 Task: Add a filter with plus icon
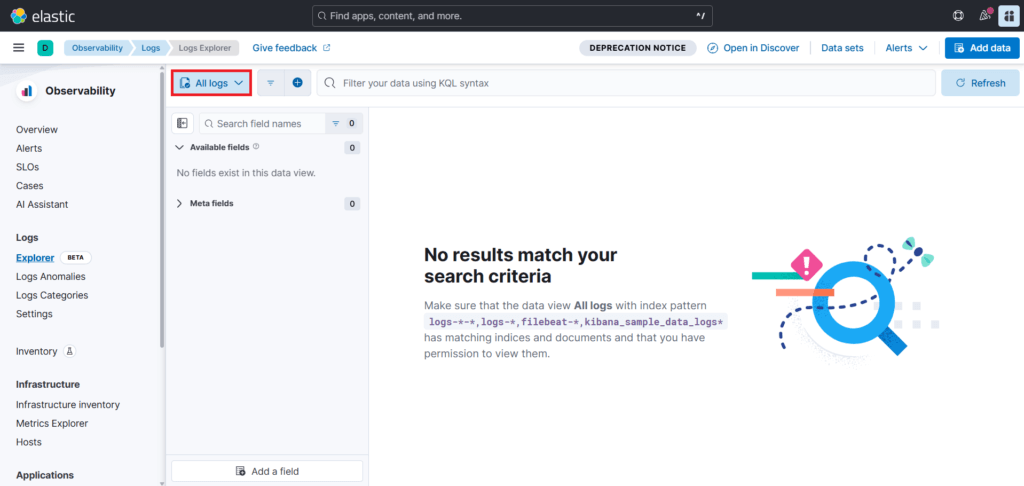(x=297, y=83)
